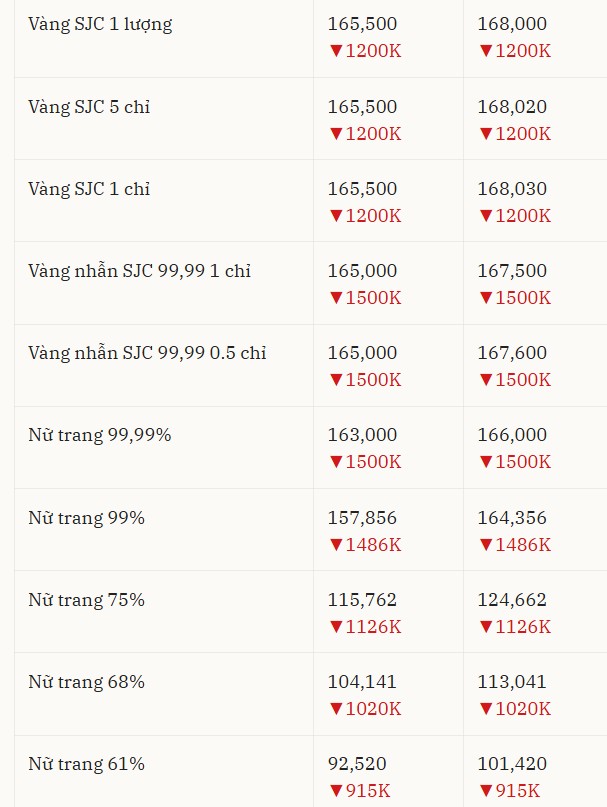Select the Vàng SJC 1 chỉ label

click(x=89, y=189)
